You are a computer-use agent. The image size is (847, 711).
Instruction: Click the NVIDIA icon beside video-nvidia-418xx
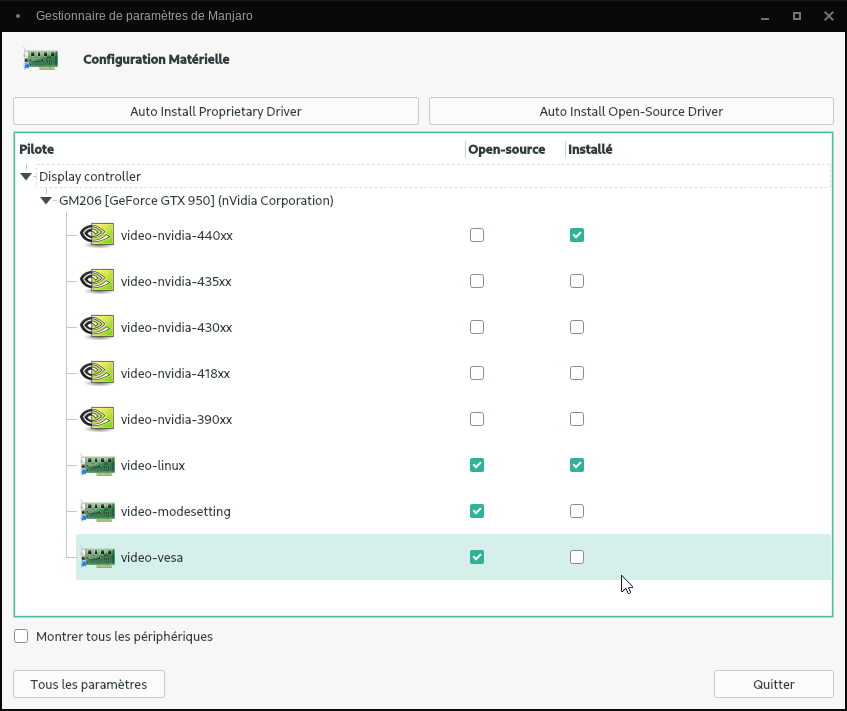97,373
